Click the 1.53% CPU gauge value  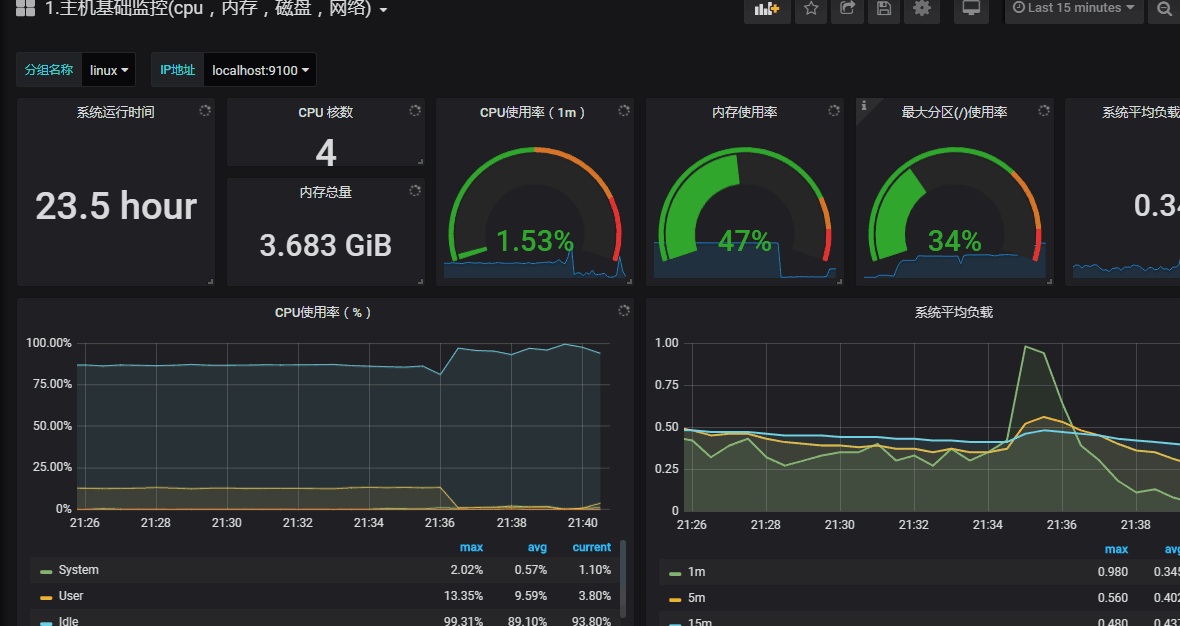[x=534, y=241]
